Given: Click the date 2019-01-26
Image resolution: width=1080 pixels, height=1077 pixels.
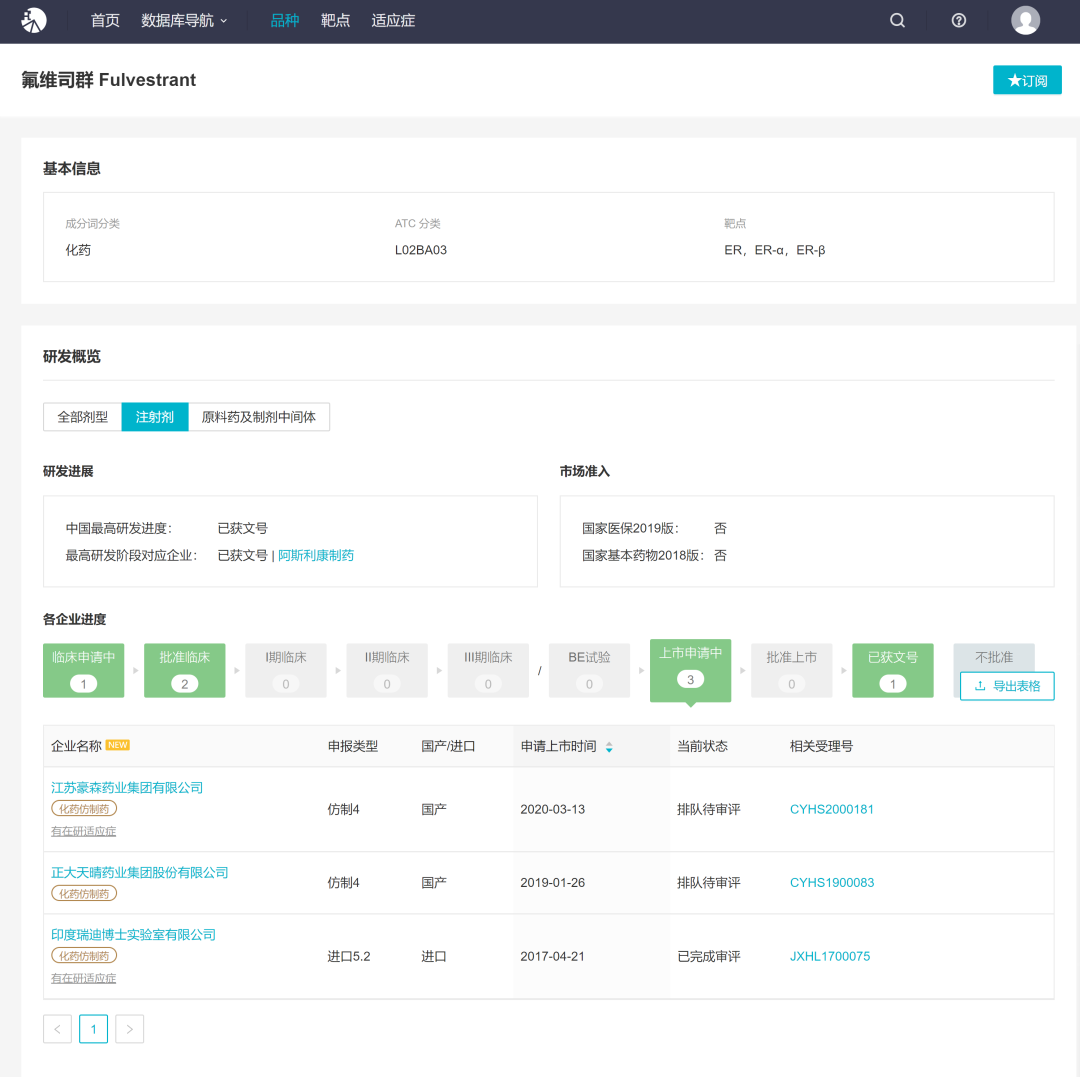Looking at the screenshot, I should coord(552,883).
